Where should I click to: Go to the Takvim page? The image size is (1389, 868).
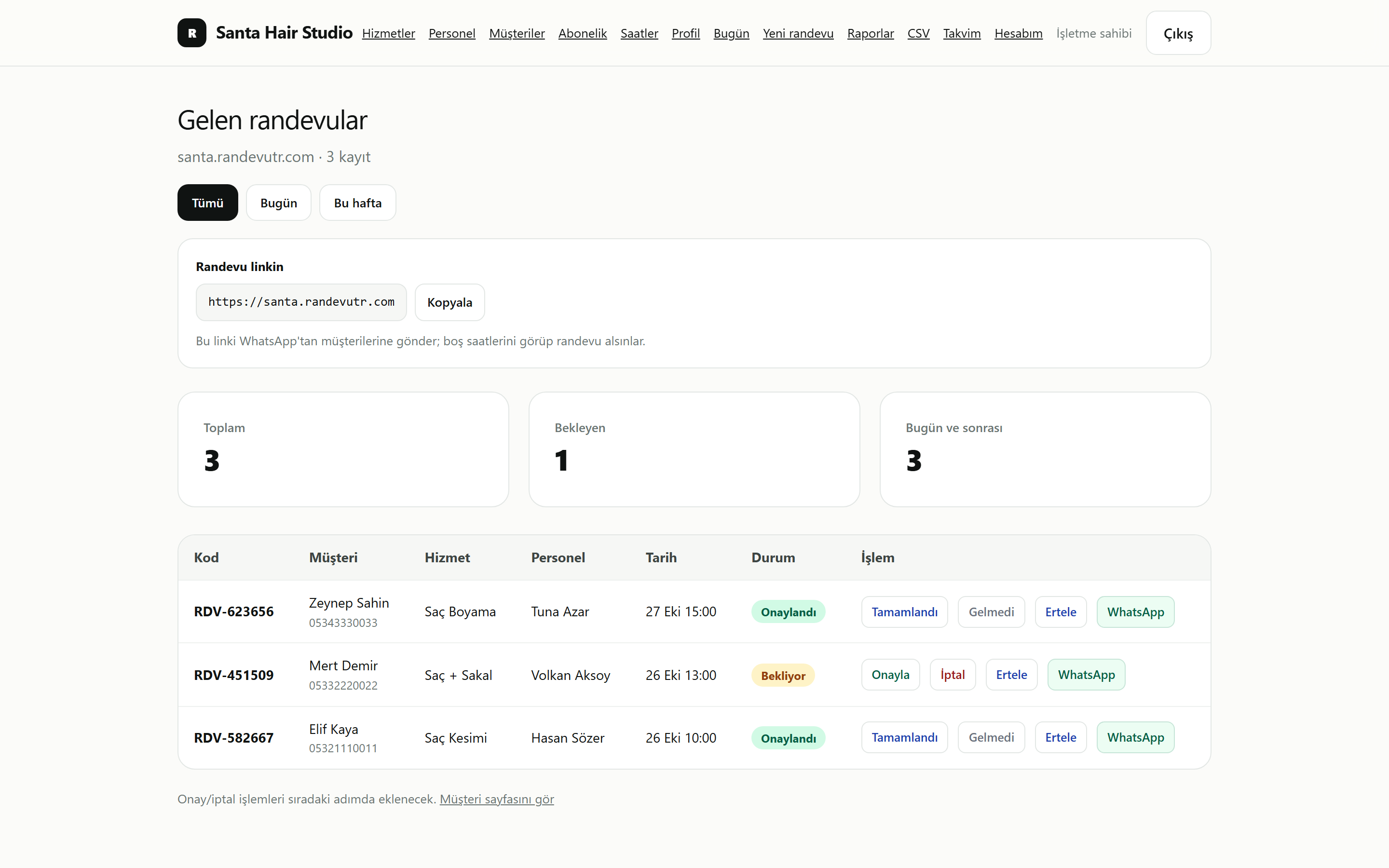click(962, 33)
